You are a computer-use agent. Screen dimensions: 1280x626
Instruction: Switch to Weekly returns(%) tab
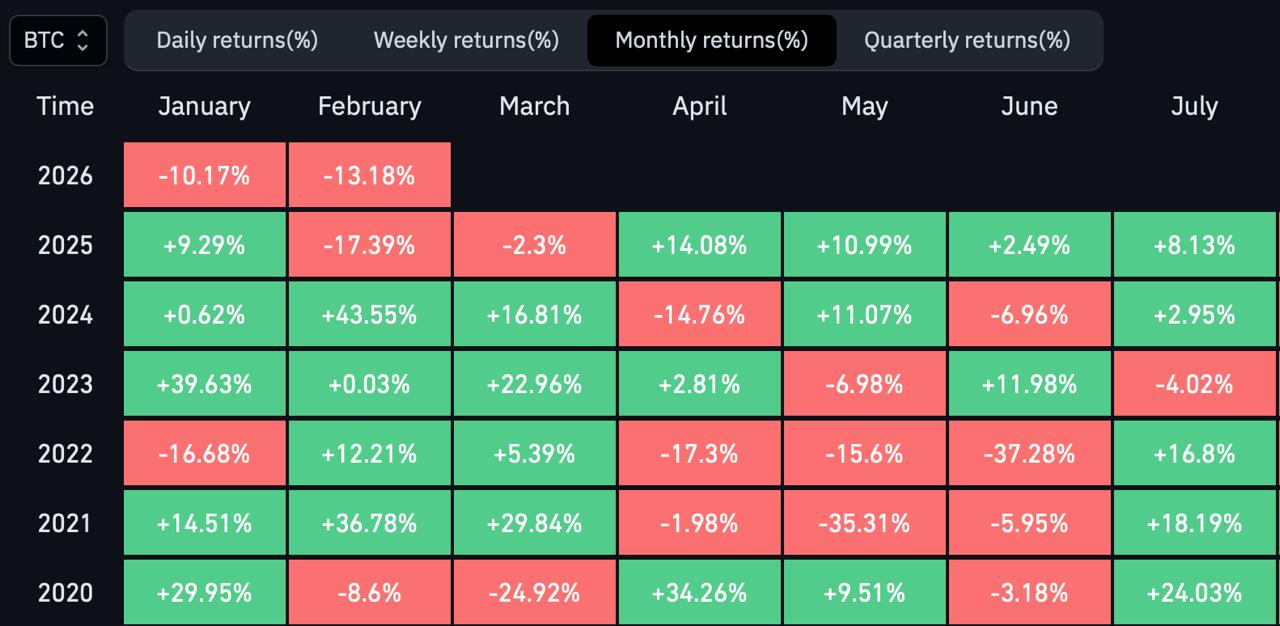[466, 41]
